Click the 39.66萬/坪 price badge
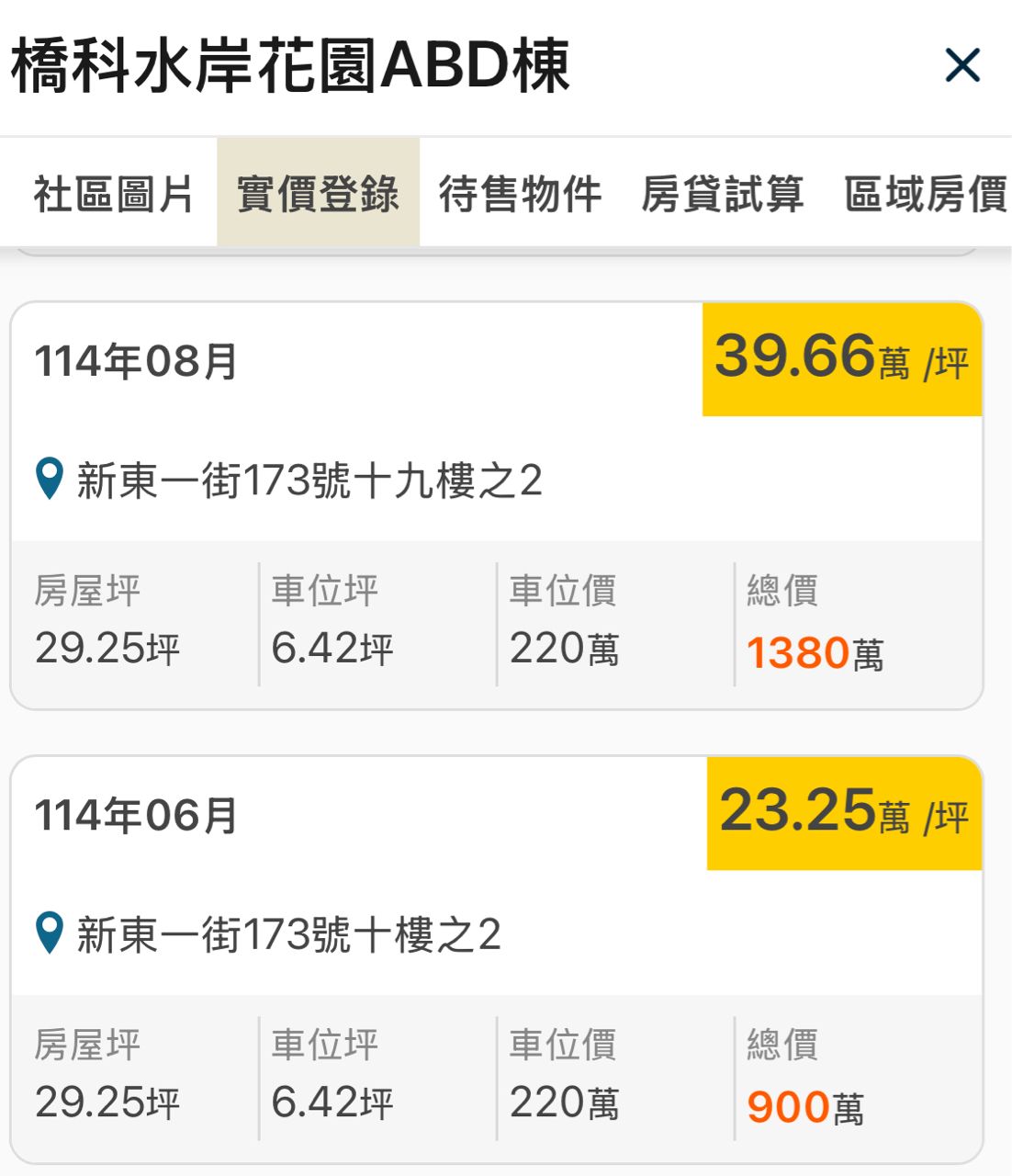The width and height of the screenshot is (1012, 1176). pos(841,358)
